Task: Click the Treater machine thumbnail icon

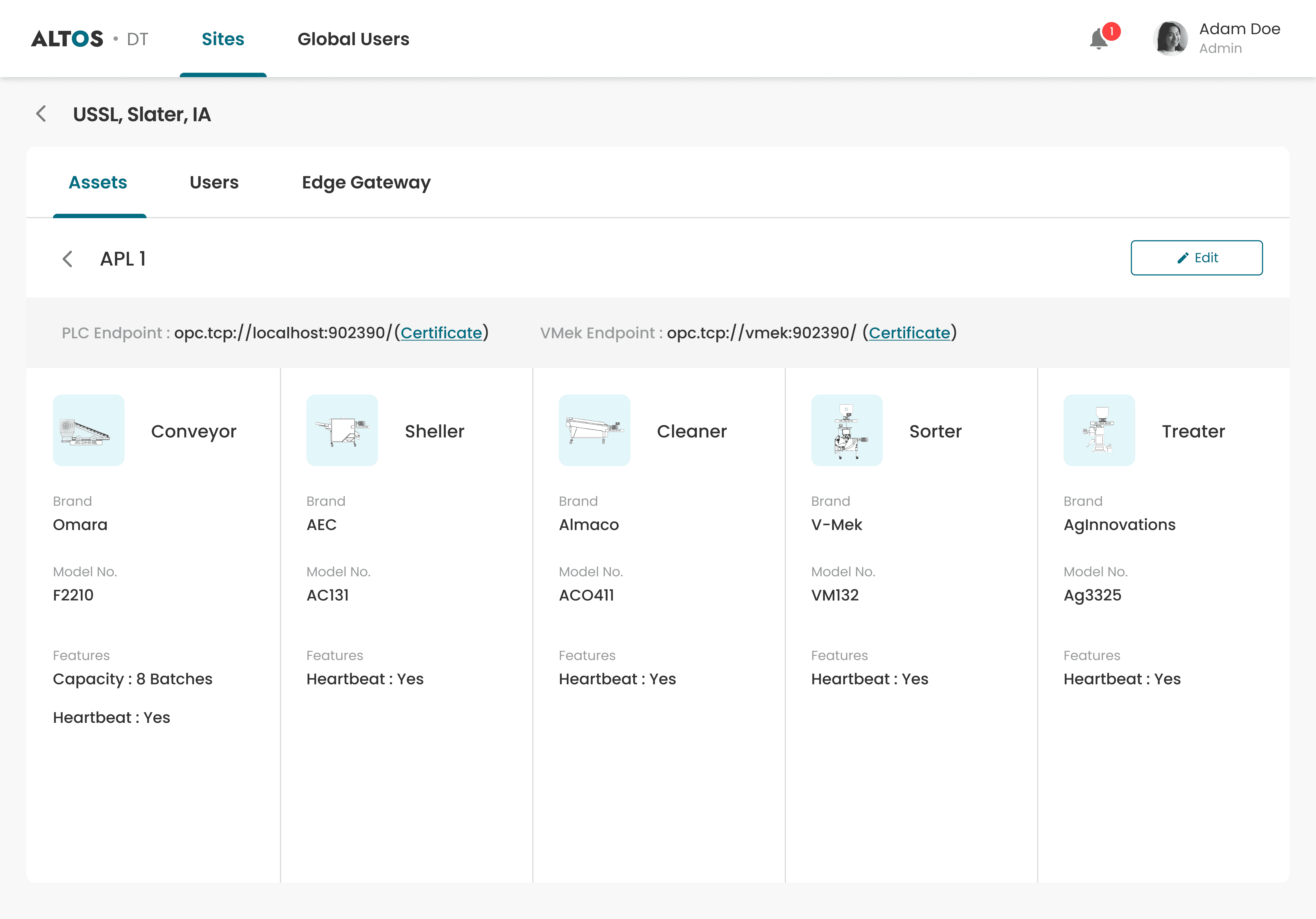Action: point(1099,430)
